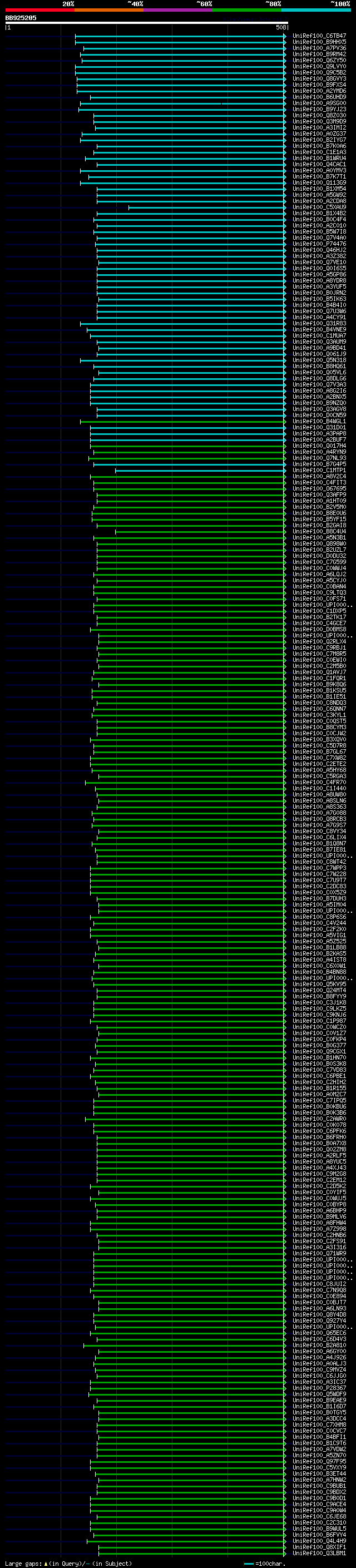This screenshot has height=1568, width=356.
Task: Select hit label UniRef100_B1IE51
Action: [319, 696]
